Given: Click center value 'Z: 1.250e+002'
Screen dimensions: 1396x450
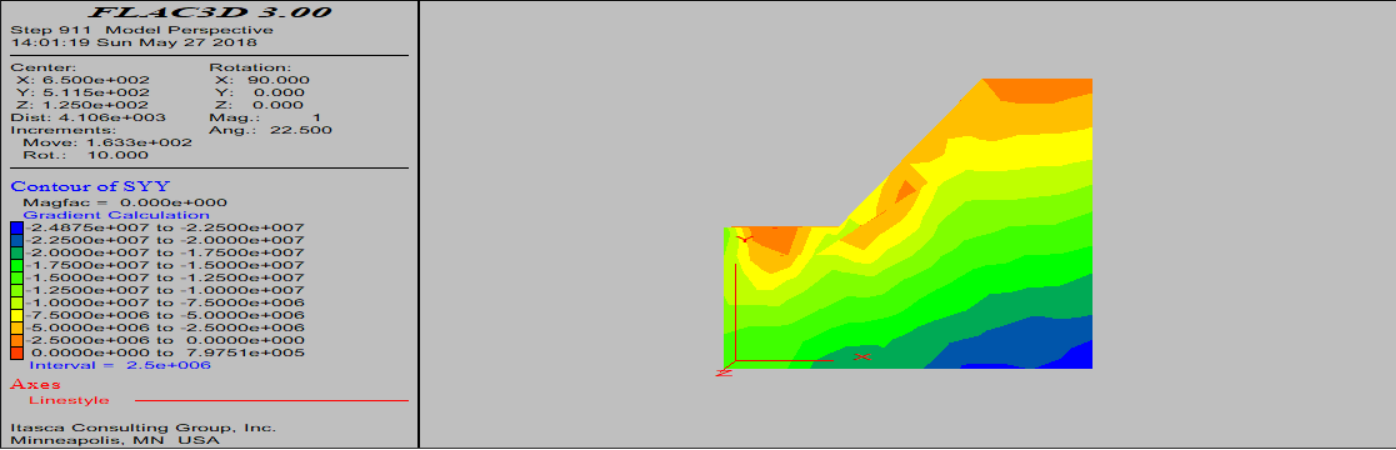Looking at the screenshot, I should 82,105.
